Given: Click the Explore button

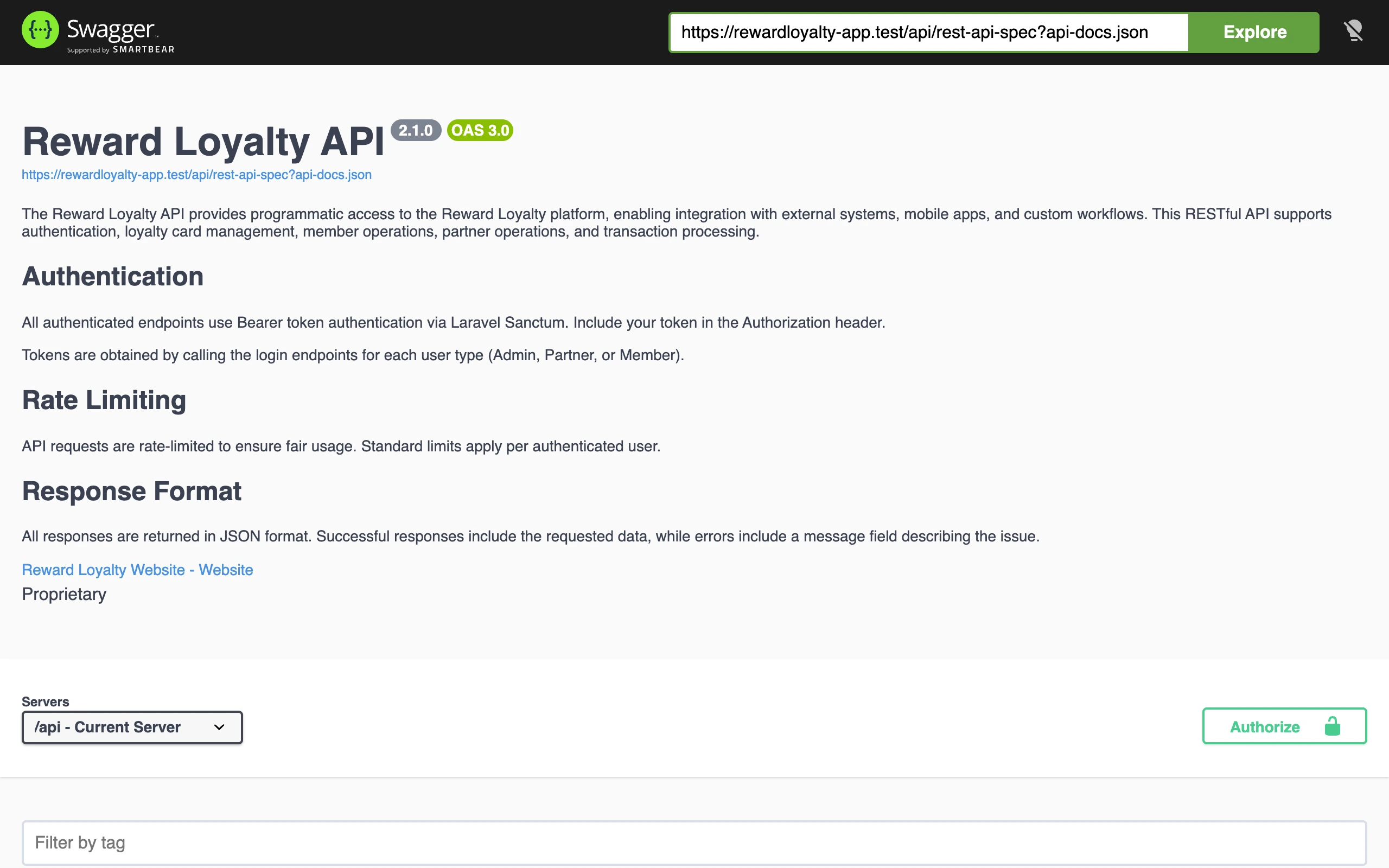Looking at the screenshot, I should pos(1254,32).
